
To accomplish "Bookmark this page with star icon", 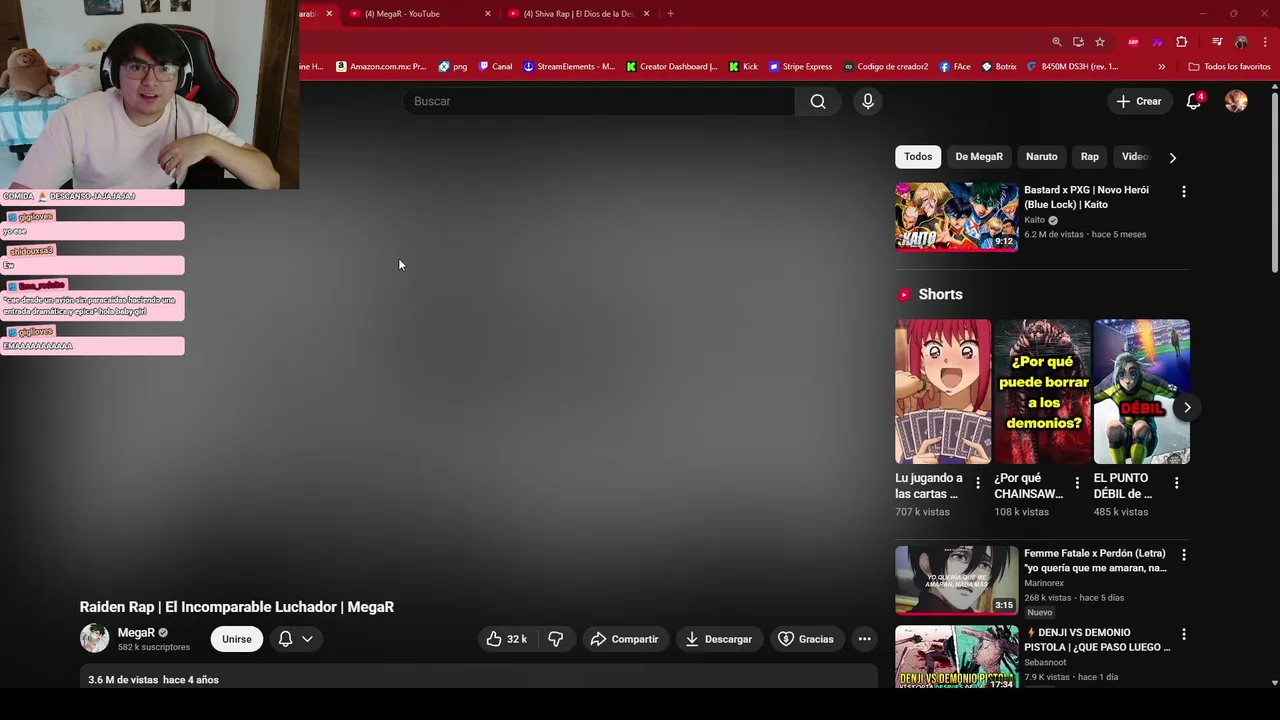I will 1100,42.
